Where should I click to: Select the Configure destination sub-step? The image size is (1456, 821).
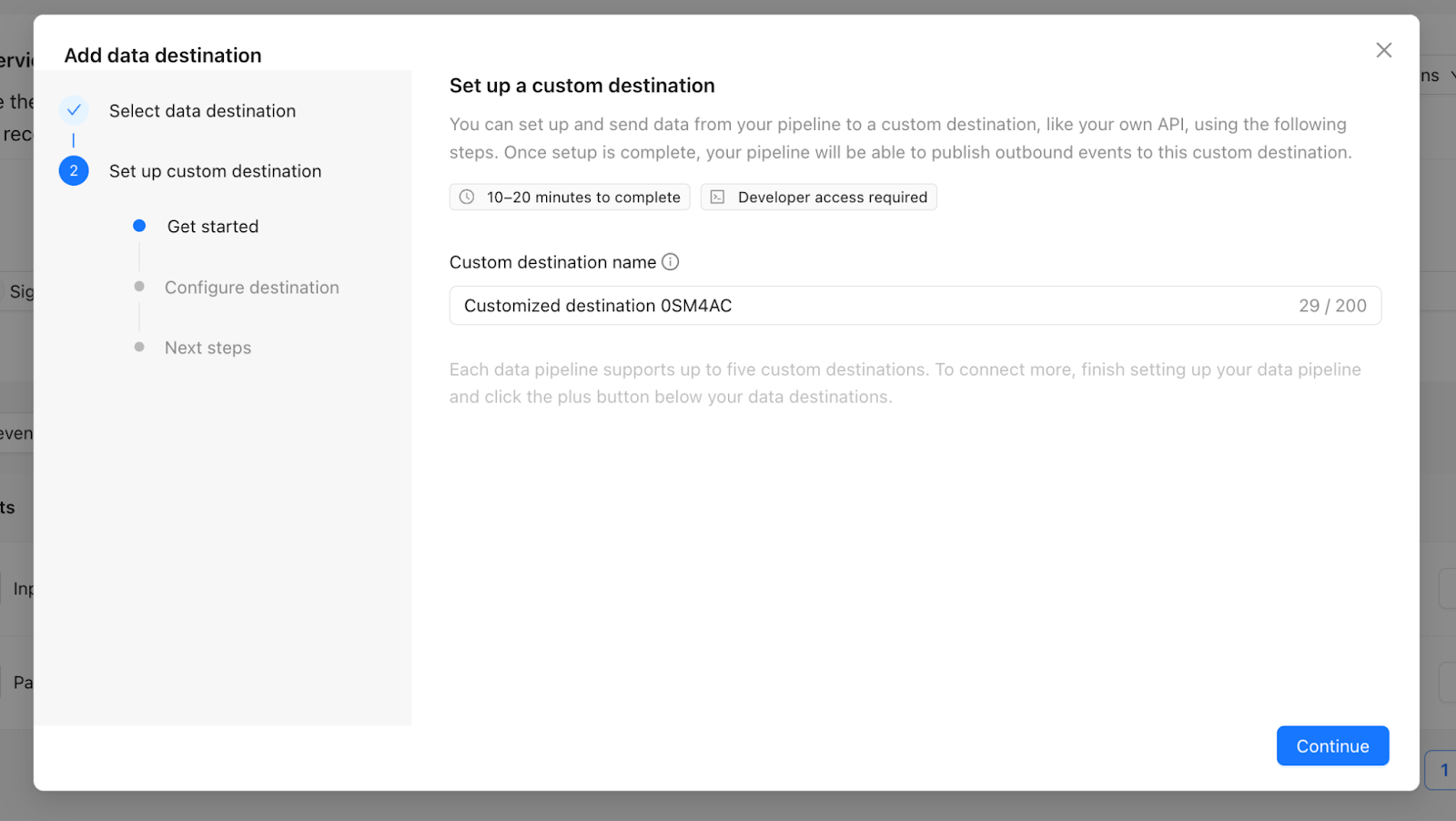[x=252, y=288]
